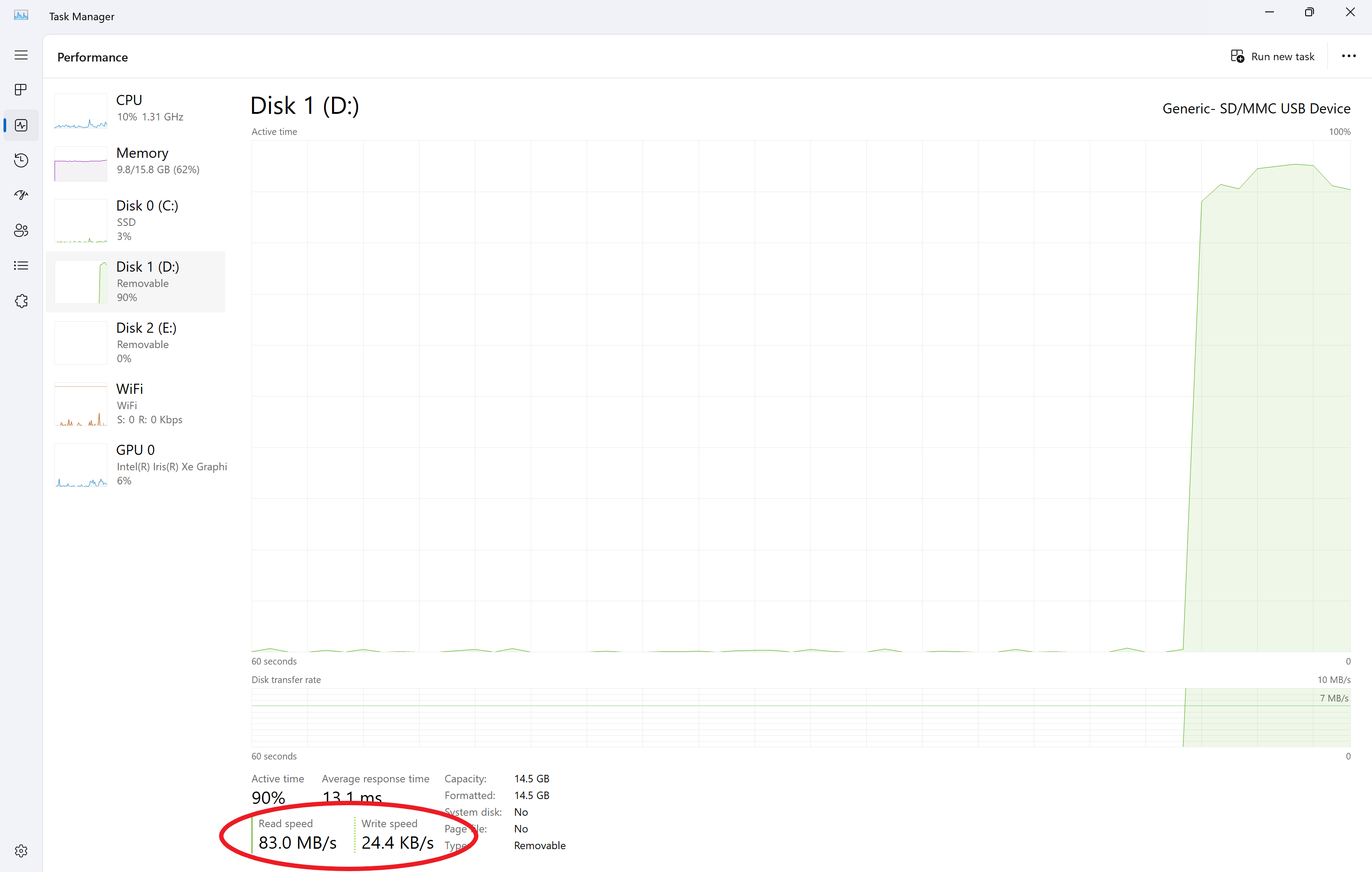Viewport: 1372px width, 872px height.
Task: Select Disk 0 (C:) entry
Action: pyautogui.click(x=135, y=221)
